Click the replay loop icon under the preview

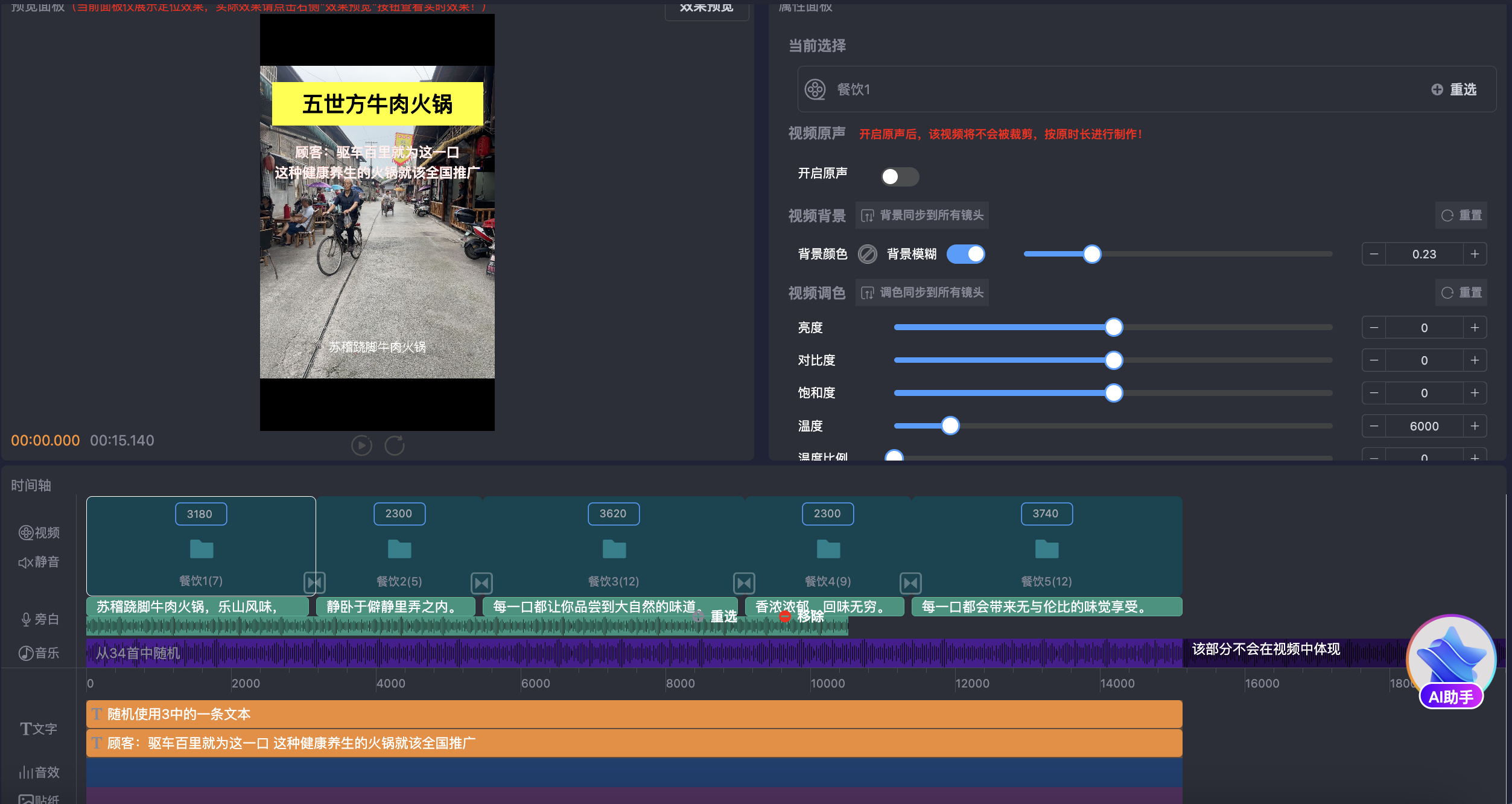click(x=395, y=445)
